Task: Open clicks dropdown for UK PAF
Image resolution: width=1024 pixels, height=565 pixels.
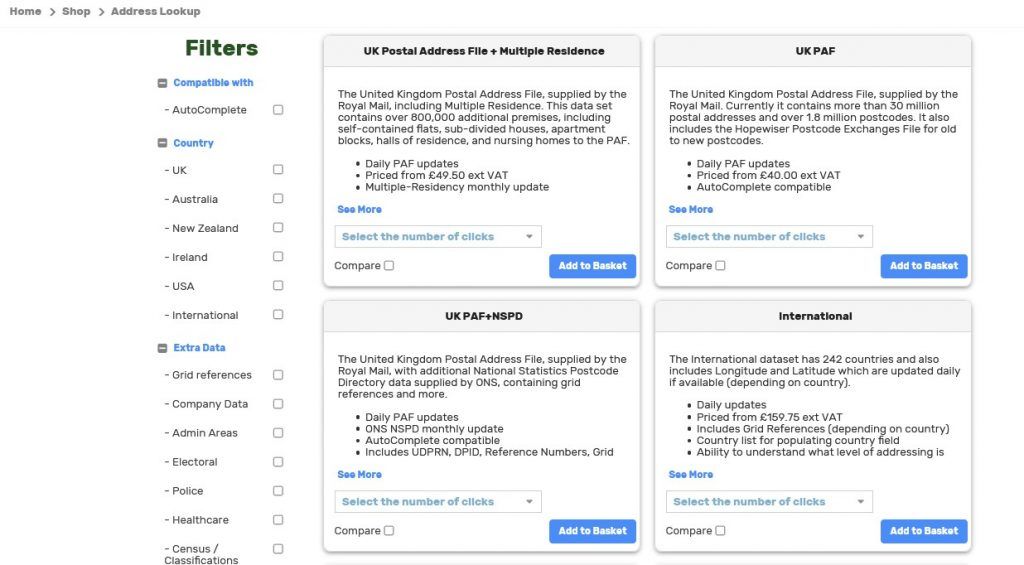Action: point(769,237)
